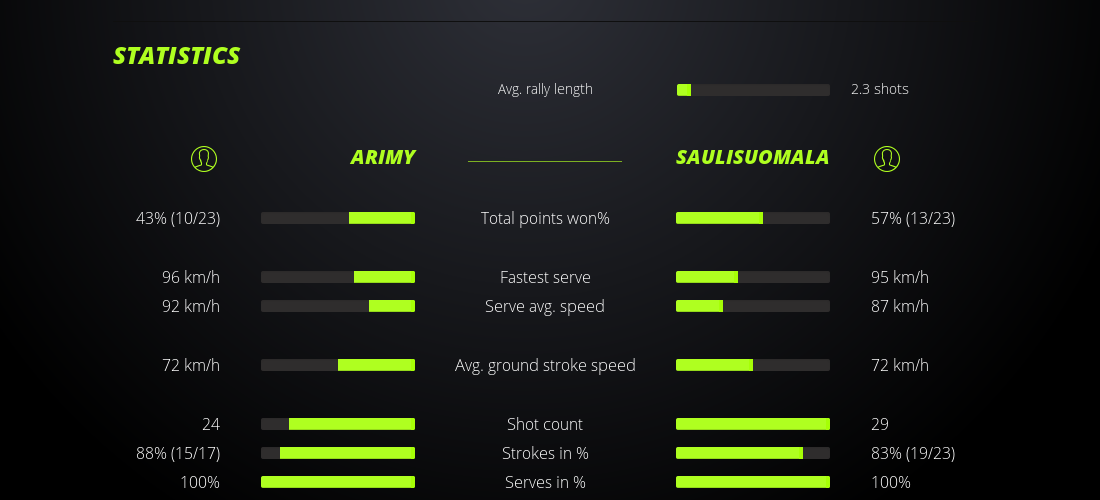Click SAULISUOMALA's Total points won bar

tap(753, 218)
